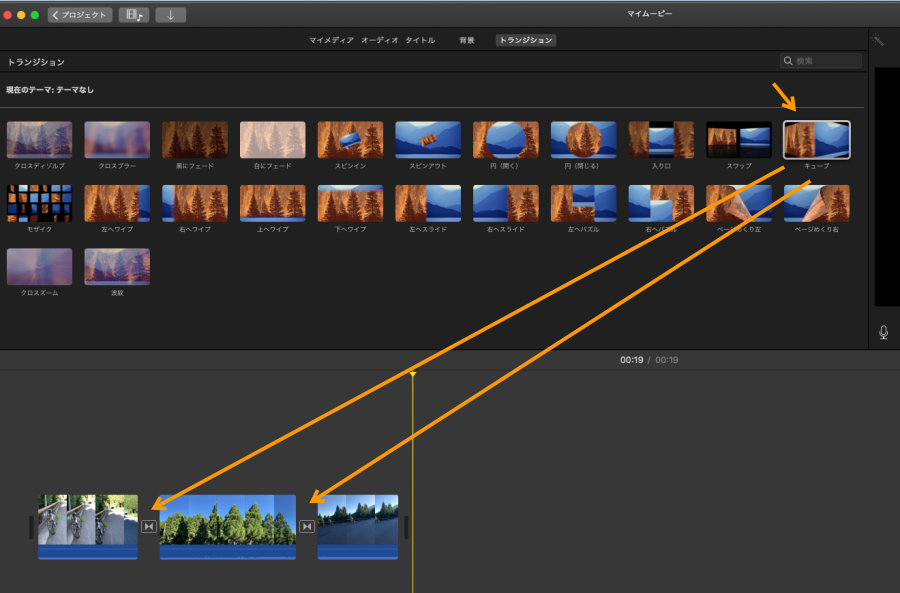The width and height of the screenshot is (900, 593).
Task: Click the 検索 search field
Action: (826, 61)
